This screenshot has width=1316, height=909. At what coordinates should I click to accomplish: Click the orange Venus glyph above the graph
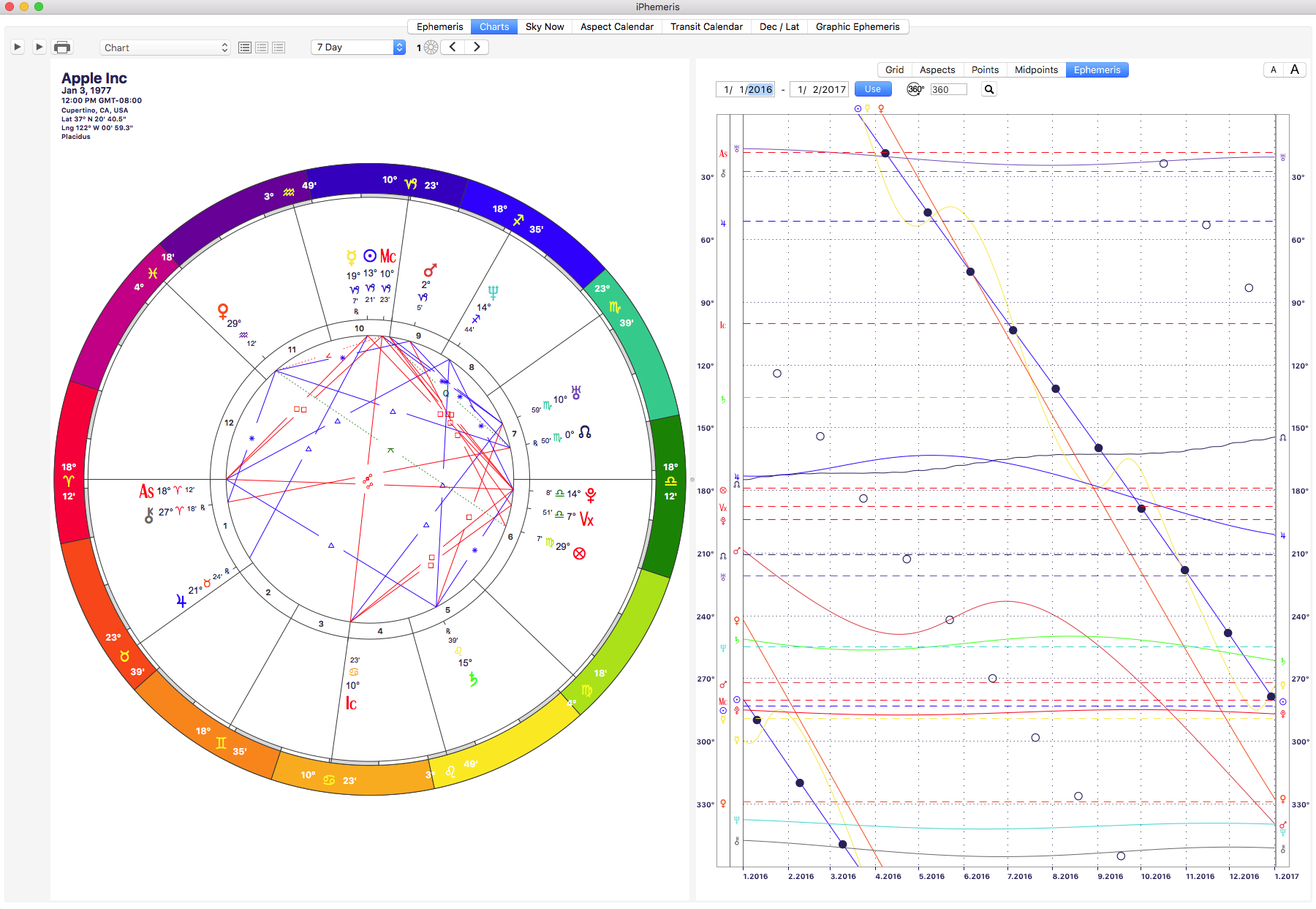881,108
